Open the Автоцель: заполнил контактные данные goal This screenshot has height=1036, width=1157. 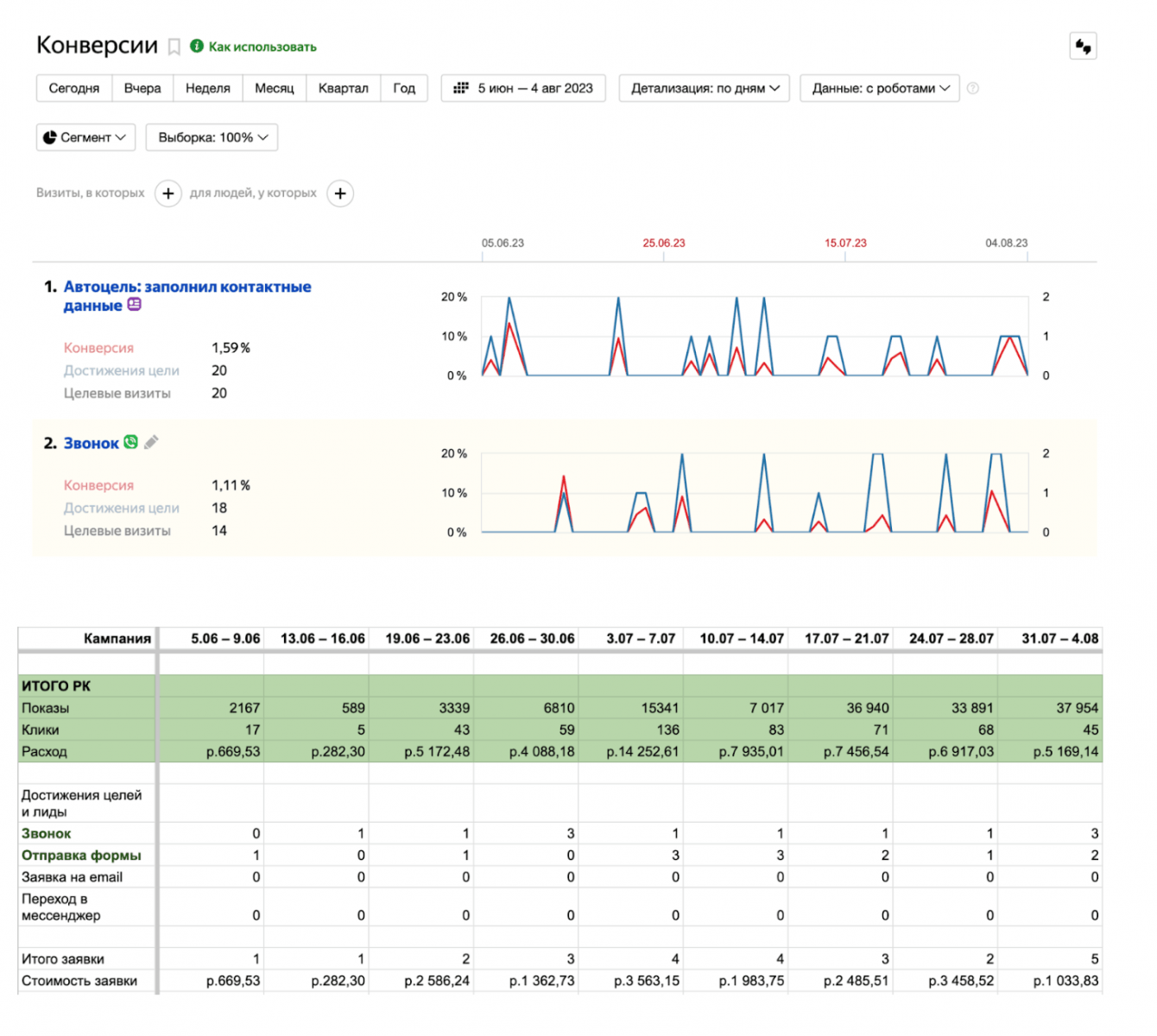coord(187,287)
